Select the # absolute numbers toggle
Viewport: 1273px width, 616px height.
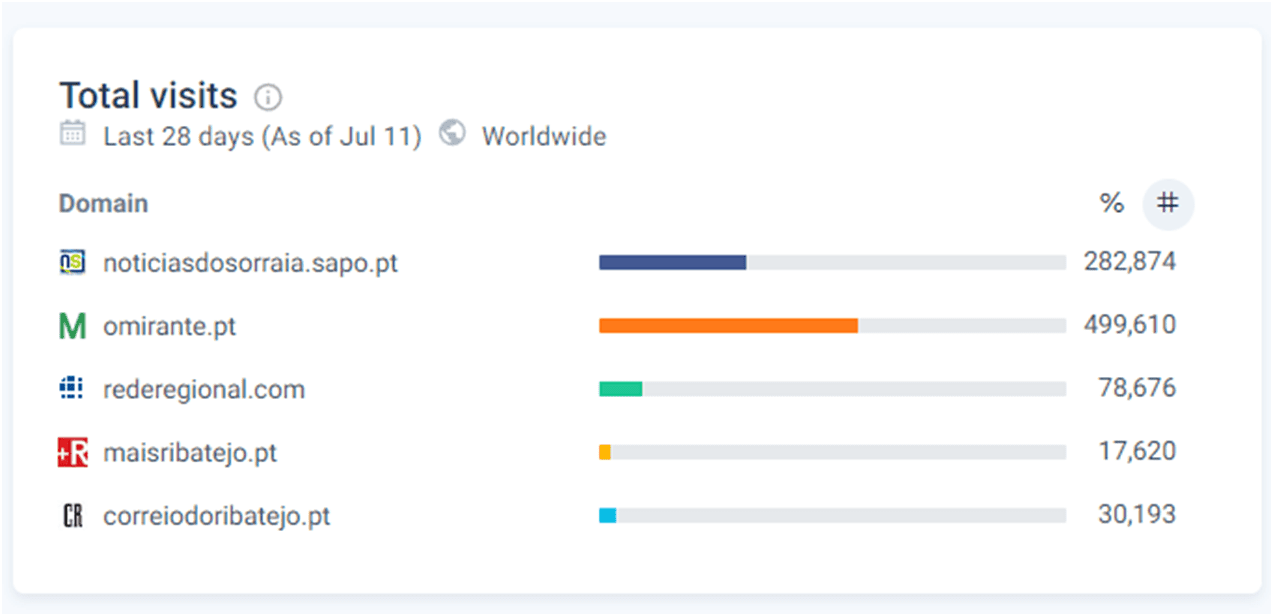[x=1168, y=204]
